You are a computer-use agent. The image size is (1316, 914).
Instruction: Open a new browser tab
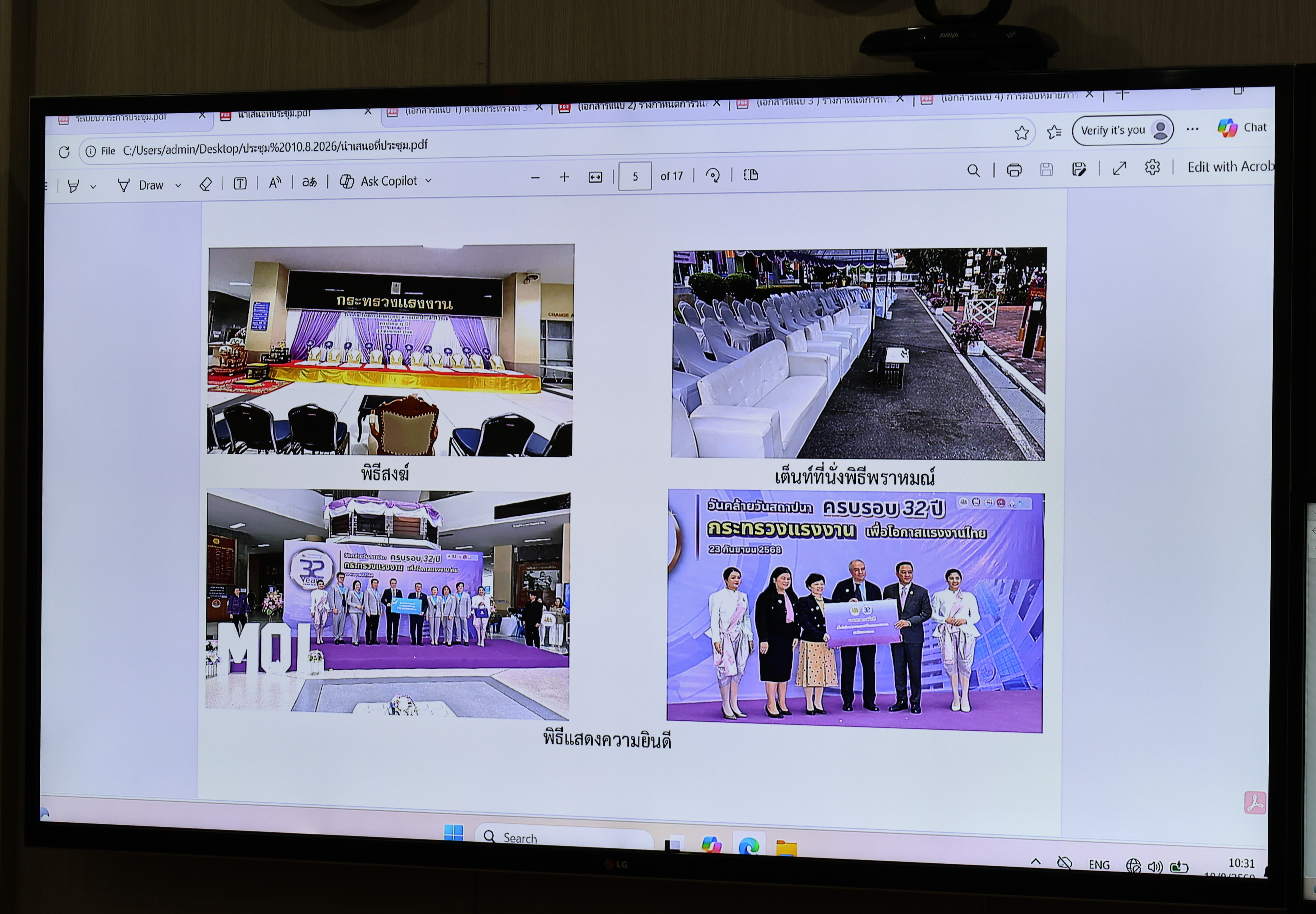click(1122, 93)
